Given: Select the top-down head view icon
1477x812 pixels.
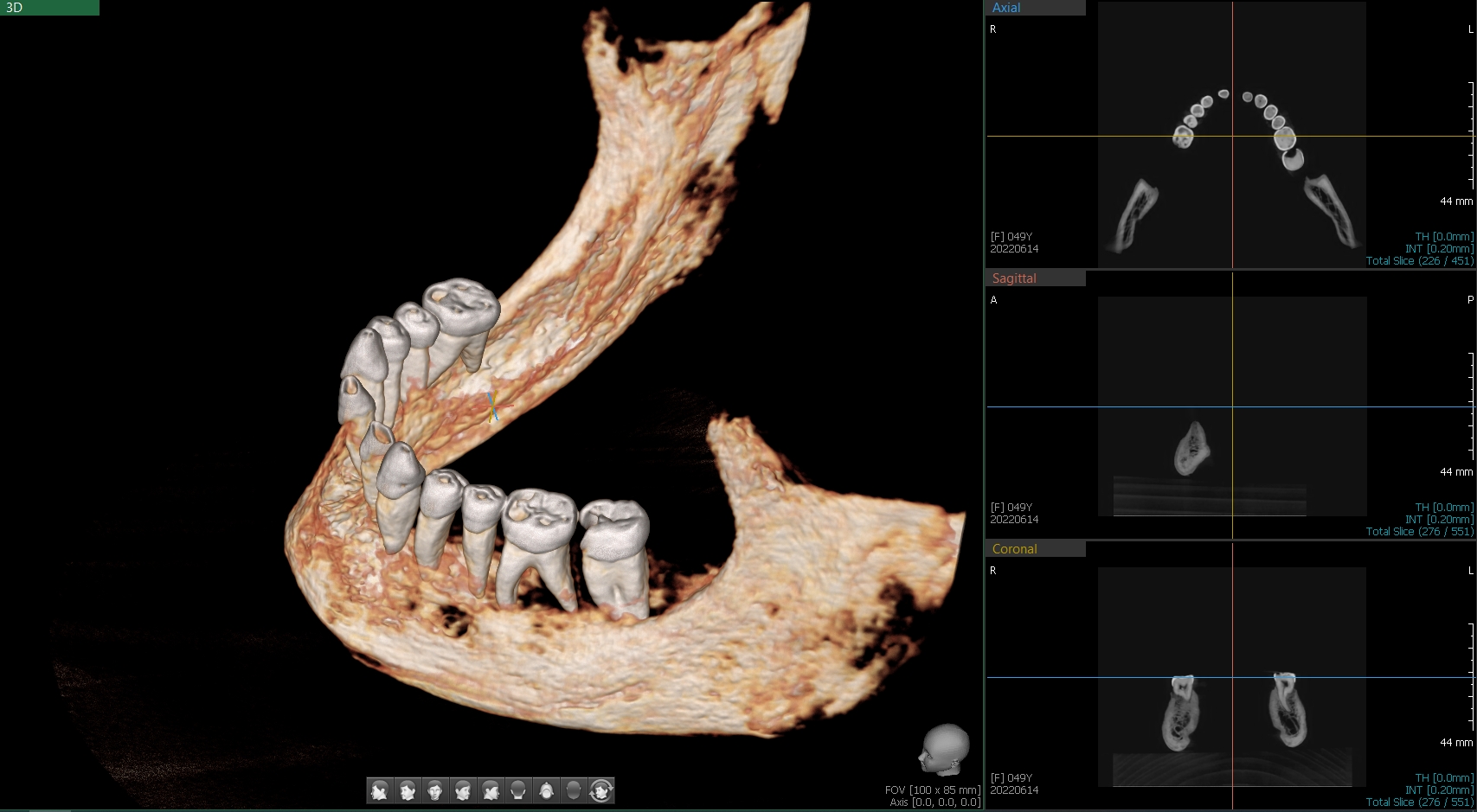Looking at the screenshot, I should pyautogui.click(x=546, y=790).
